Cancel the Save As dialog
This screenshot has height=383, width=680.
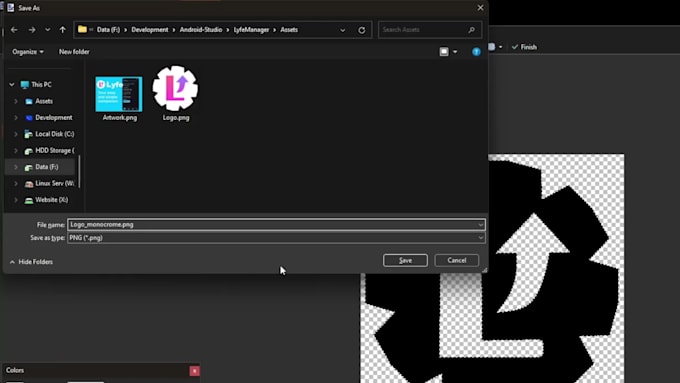pos(457,260)
